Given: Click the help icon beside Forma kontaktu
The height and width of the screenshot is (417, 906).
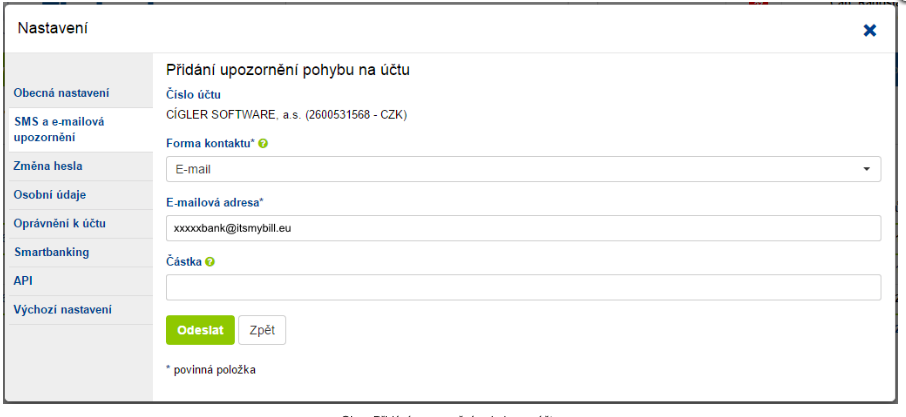Looking at the screenshot, I should point(263,144).
